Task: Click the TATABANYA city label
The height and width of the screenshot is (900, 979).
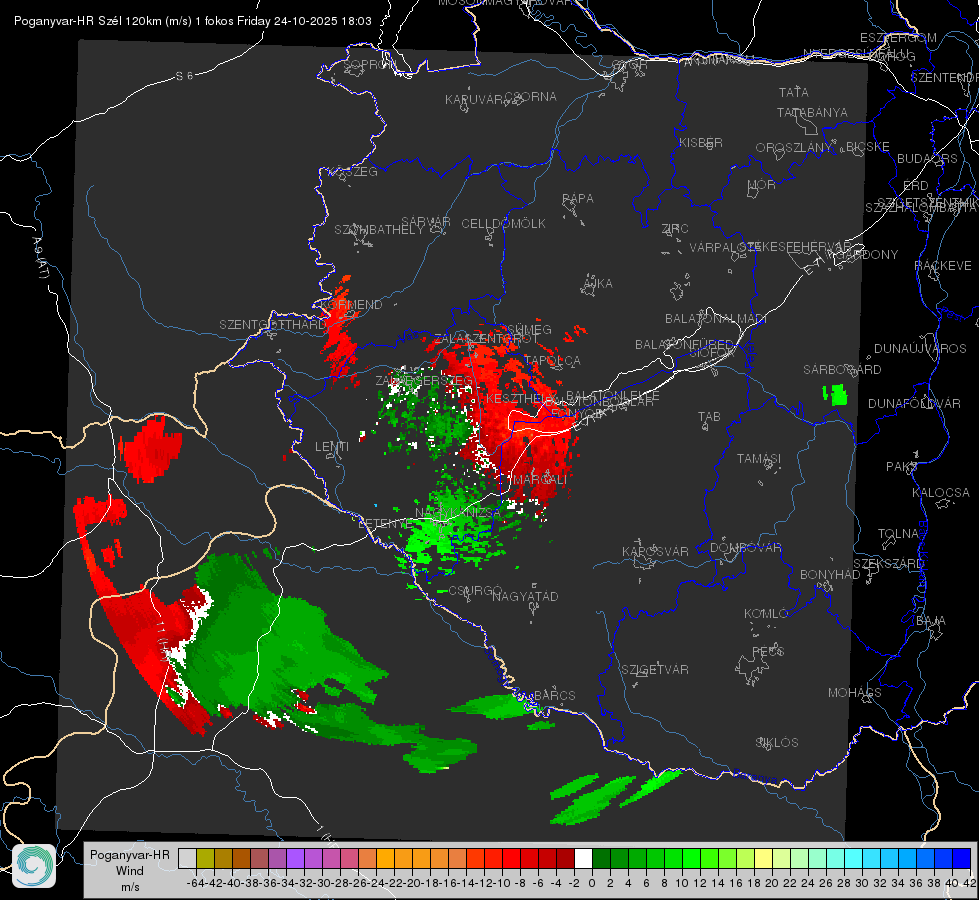Action: (x=812, y=112)
